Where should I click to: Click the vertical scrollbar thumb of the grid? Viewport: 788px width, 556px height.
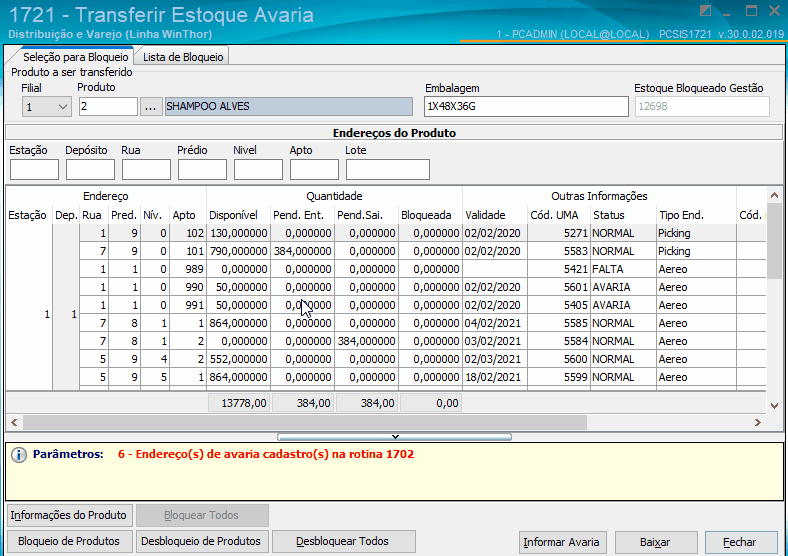coord(774,240)
